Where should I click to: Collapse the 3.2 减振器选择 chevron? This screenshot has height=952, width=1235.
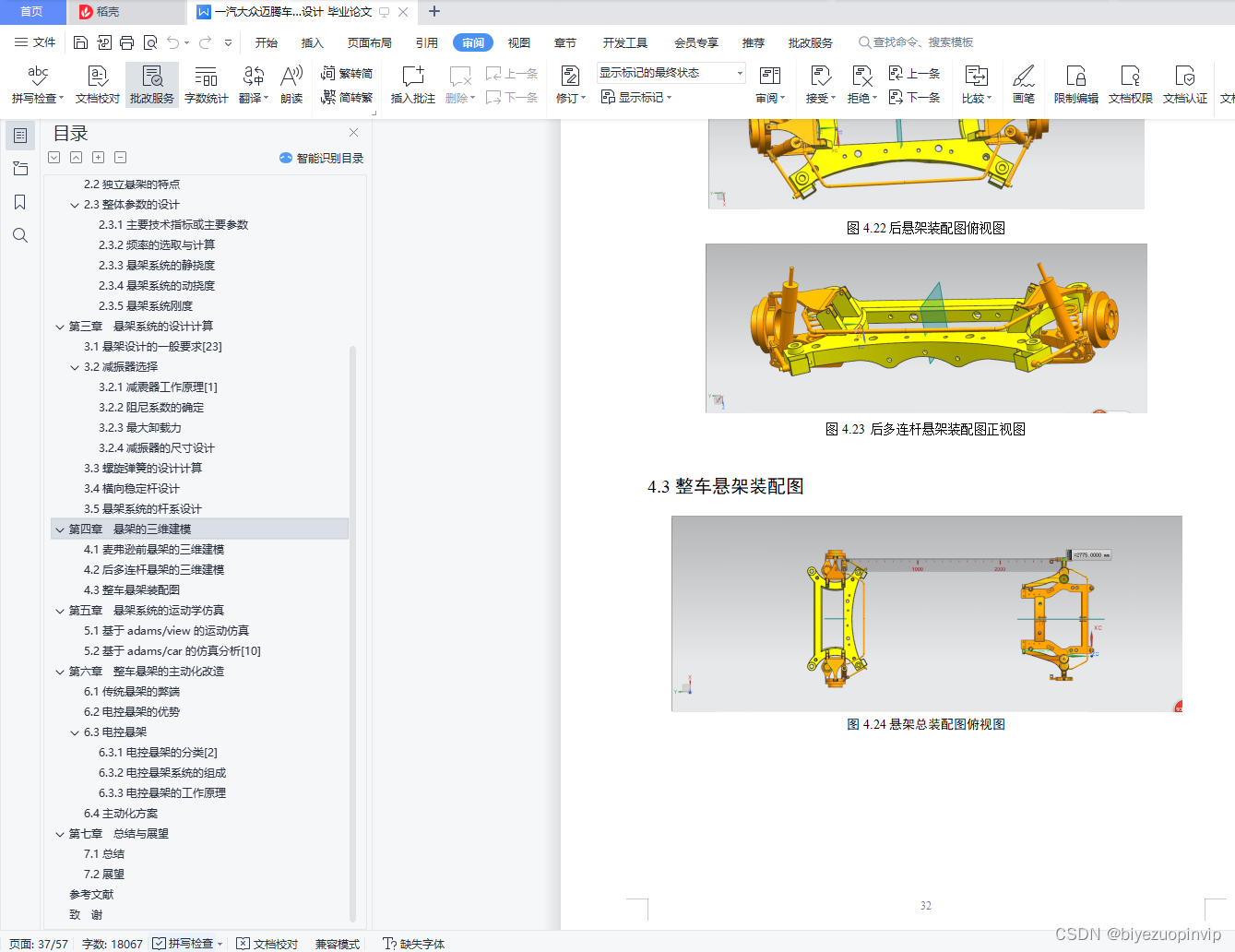tap(75, 367)
